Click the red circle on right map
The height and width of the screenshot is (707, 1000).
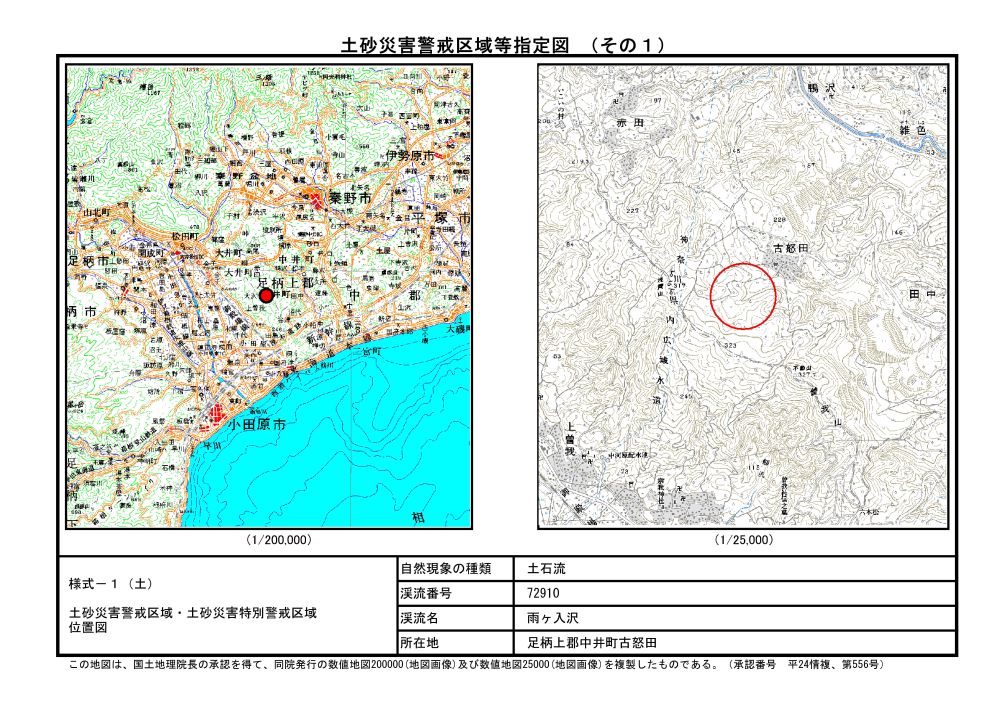743,295
